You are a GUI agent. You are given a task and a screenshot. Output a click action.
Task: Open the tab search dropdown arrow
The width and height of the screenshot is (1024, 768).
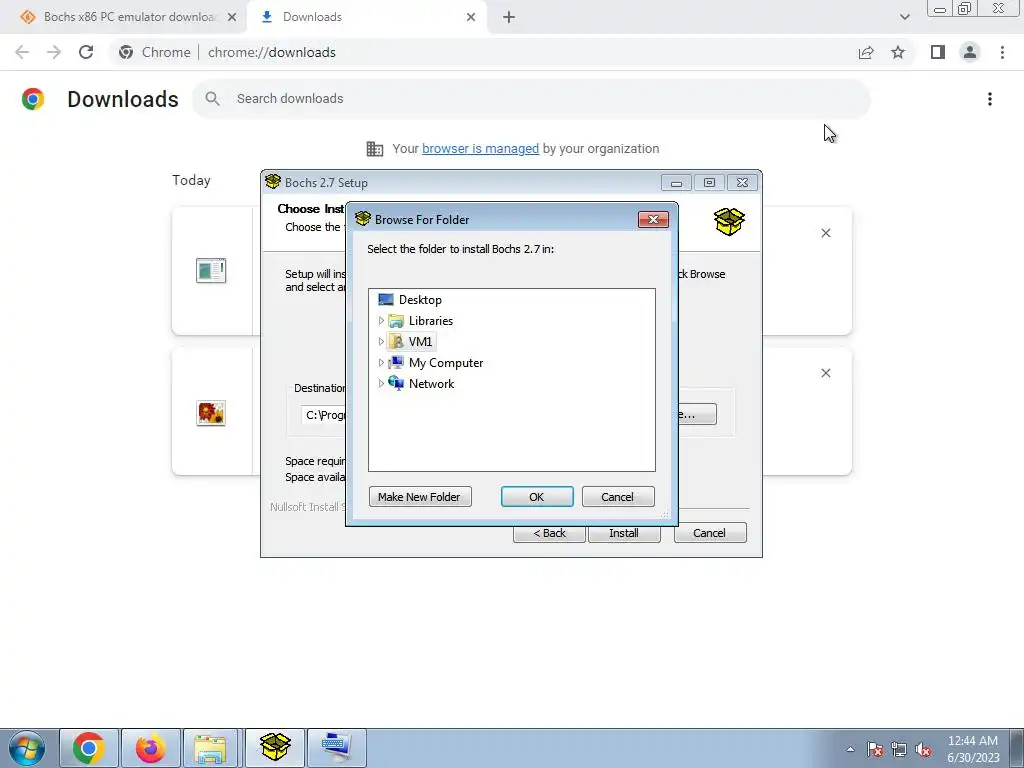click(x=904, y=17)
